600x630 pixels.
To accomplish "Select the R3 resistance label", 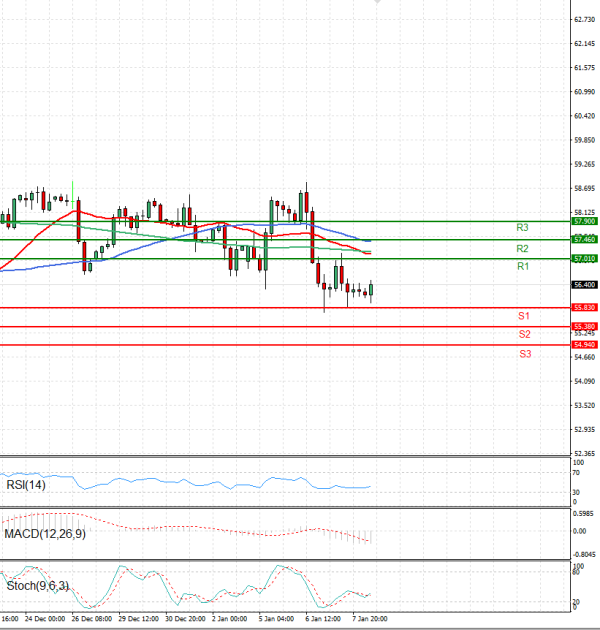I will 522,228.
